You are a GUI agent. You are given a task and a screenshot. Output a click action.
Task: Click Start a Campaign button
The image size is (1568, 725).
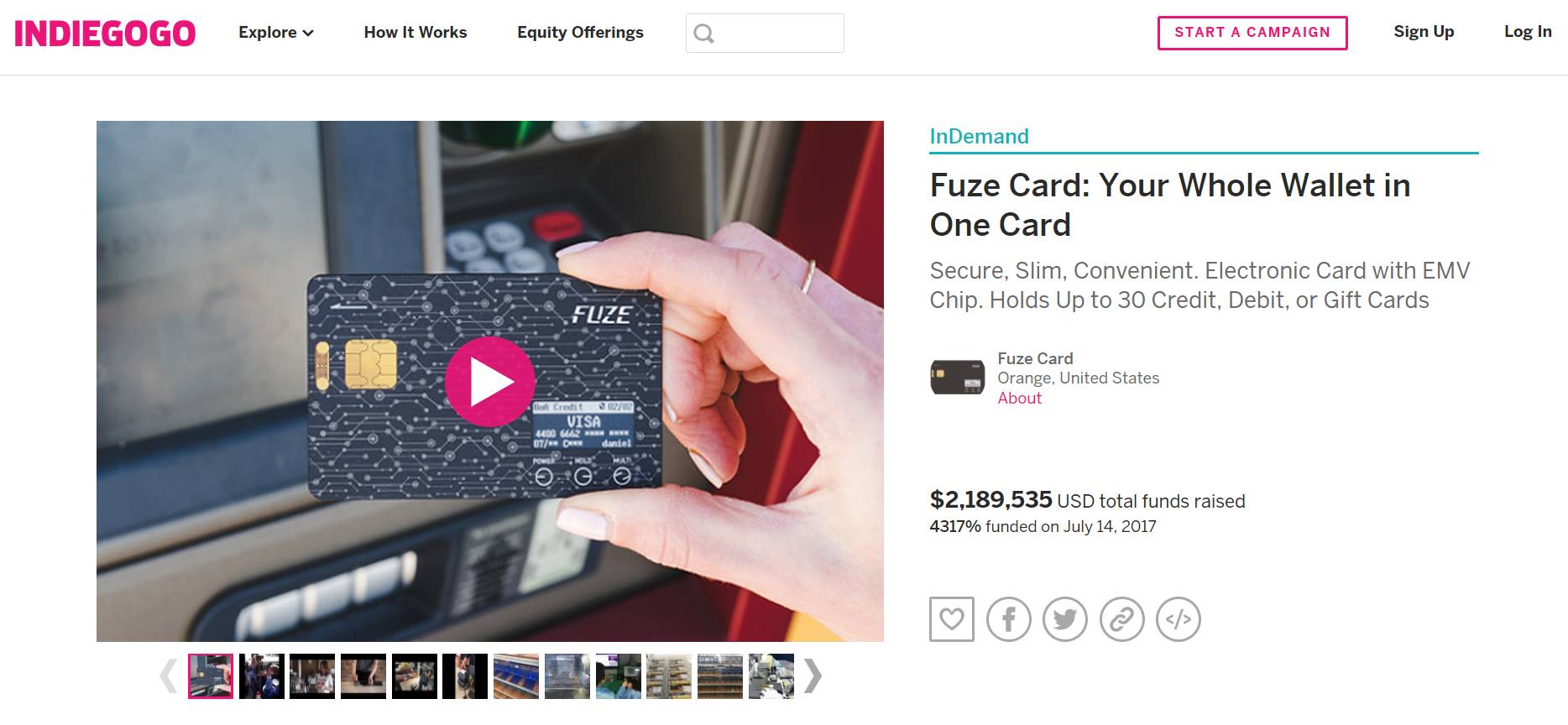pos(1252,33)
